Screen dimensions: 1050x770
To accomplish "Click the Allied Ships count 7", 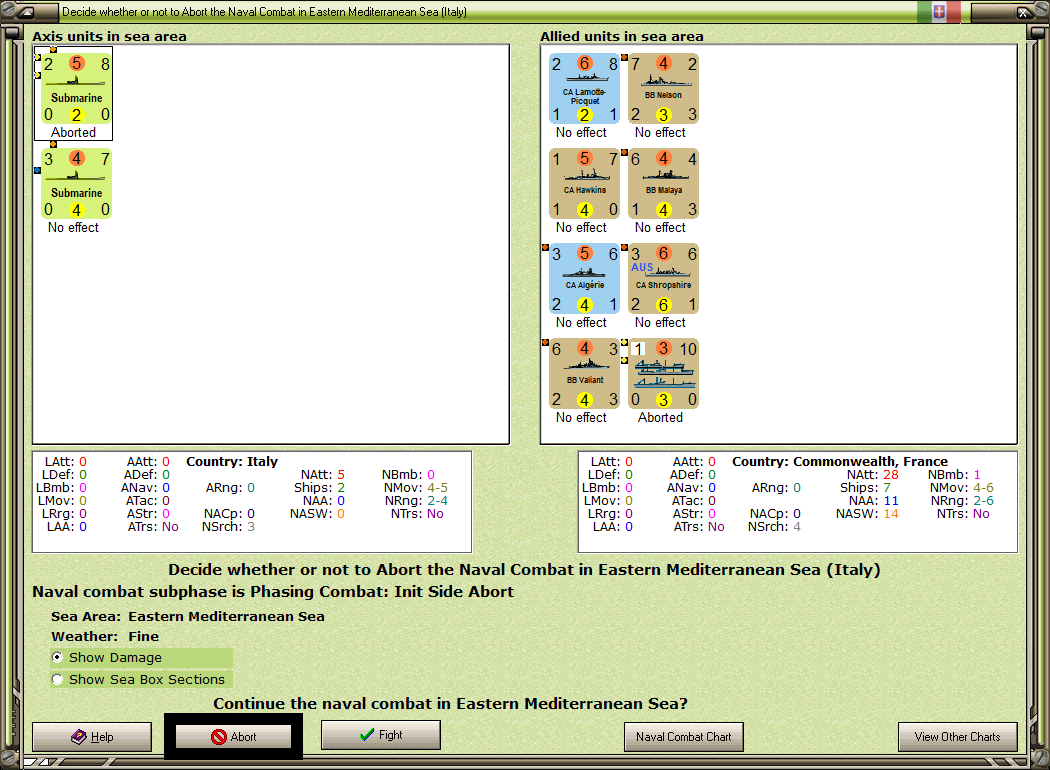I will (x=887, y=488).
